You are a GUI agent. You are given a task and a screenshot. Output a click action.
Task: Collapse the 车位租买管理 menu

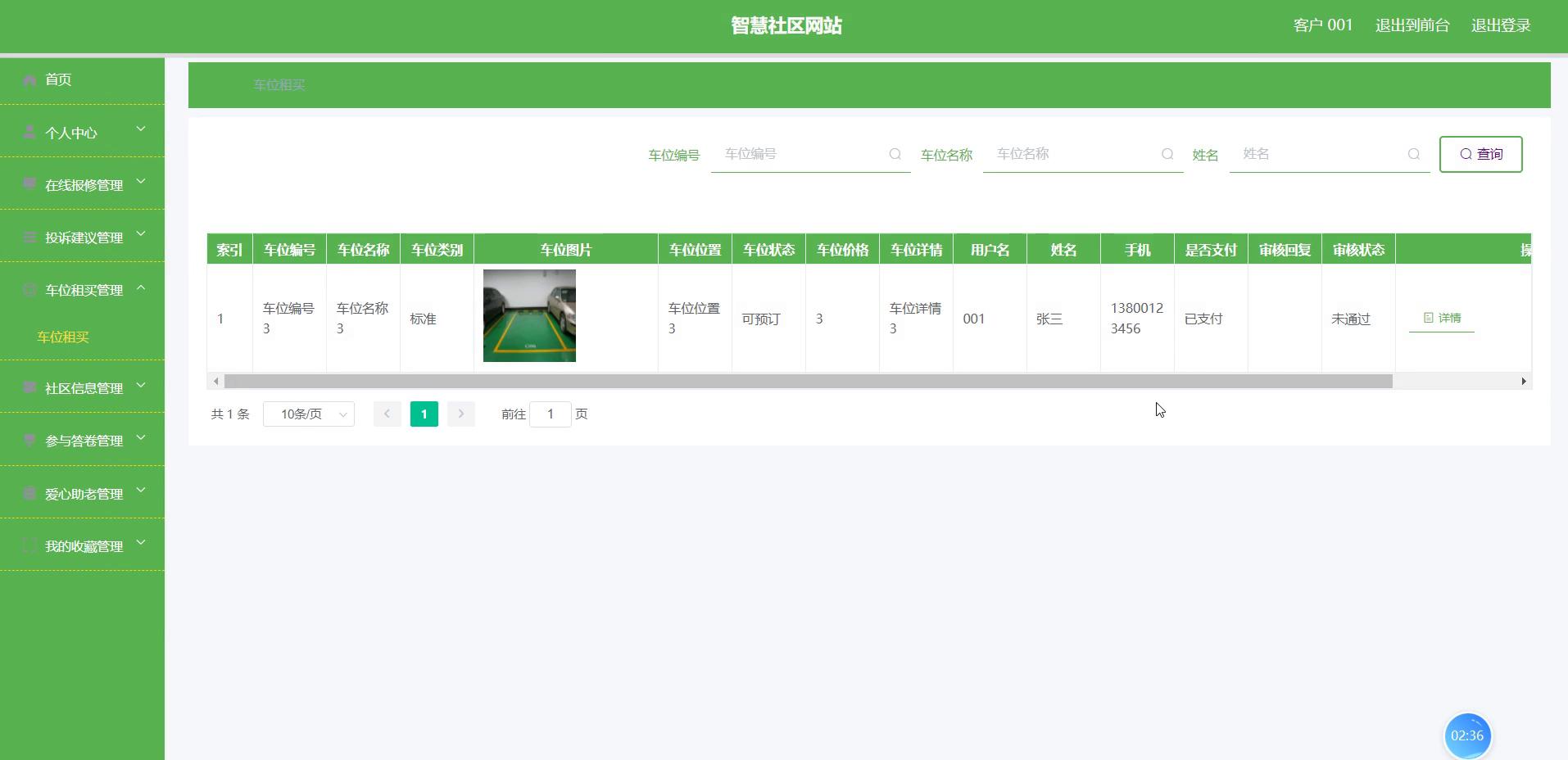(141, 288)
